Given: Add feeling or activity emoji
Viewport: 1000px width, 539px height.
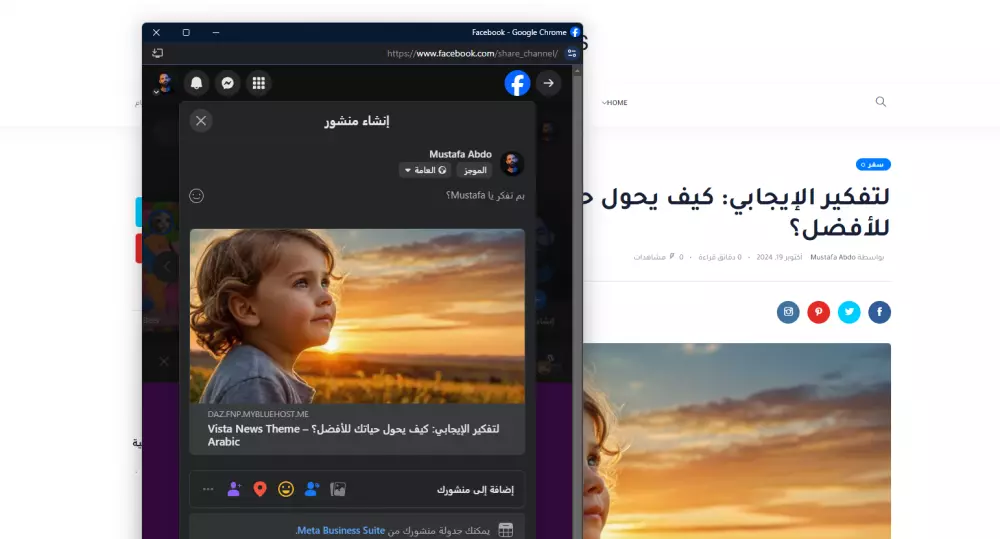Looking at the screenshot, I should point(286,489).
